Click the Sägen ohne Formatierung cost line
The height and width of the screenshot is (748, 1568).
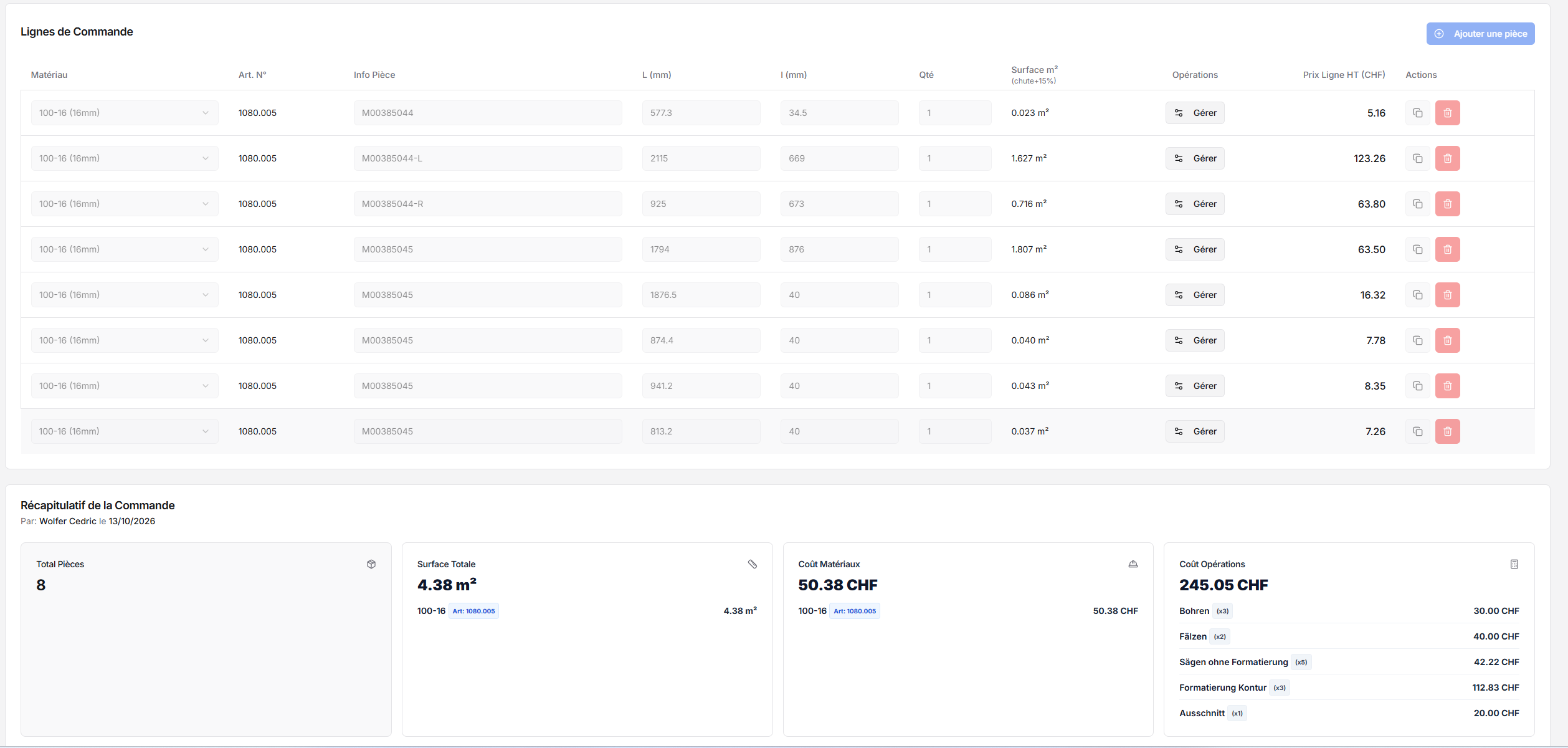click(1349, 662)
